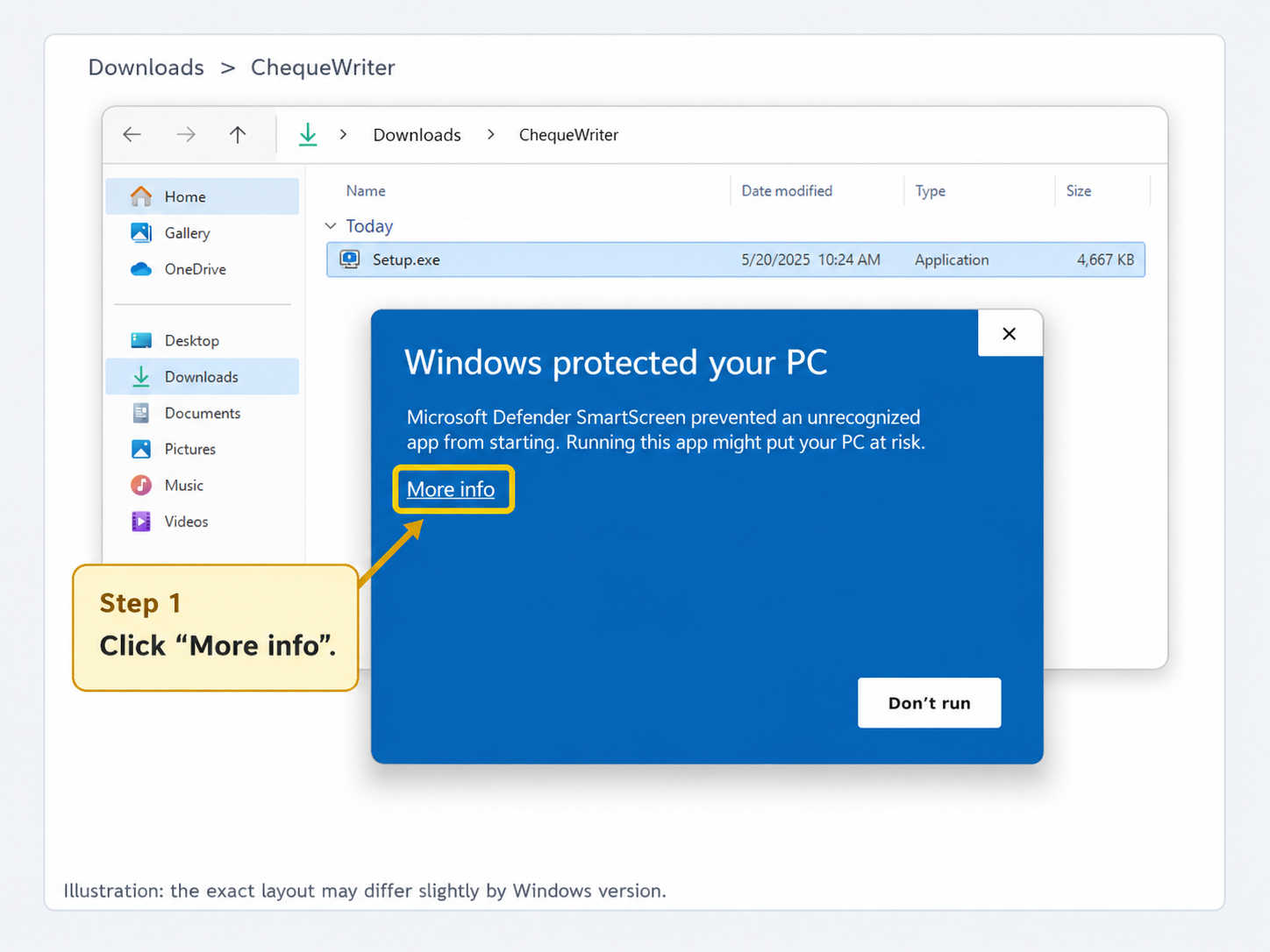1270x952 pixels.
Task: Click the More info link
Action: coord(451,489)
